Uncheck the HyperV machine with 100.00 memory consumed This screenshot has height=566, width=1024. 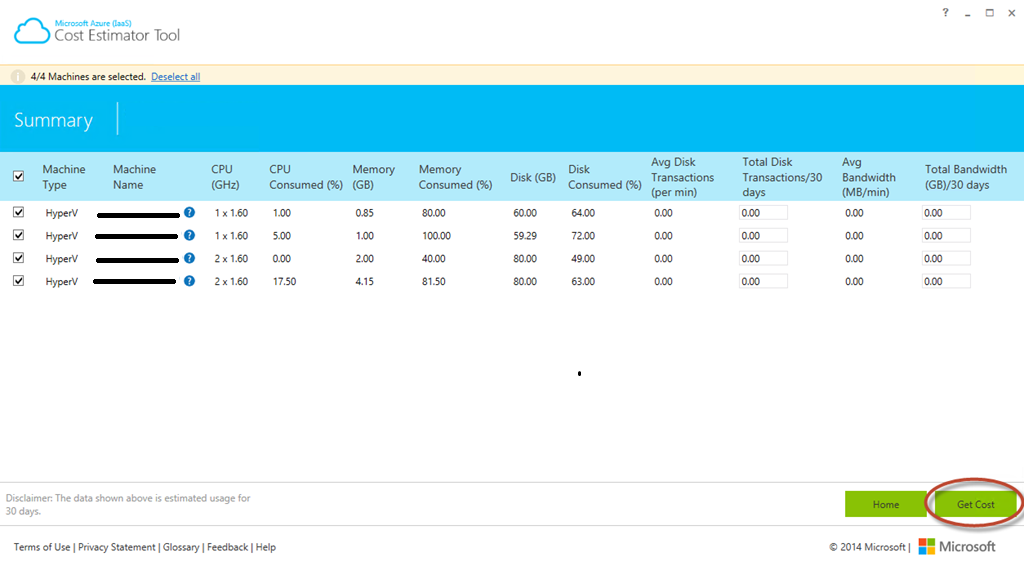18,235
